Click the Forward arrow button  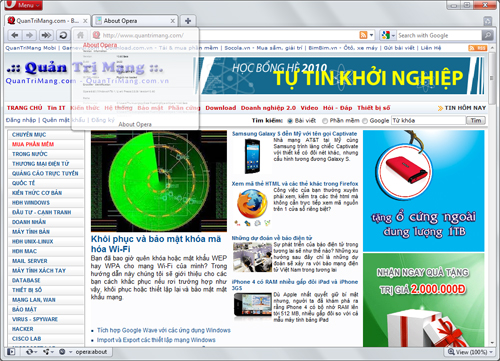pyautogui.click(x=29, y=35)
